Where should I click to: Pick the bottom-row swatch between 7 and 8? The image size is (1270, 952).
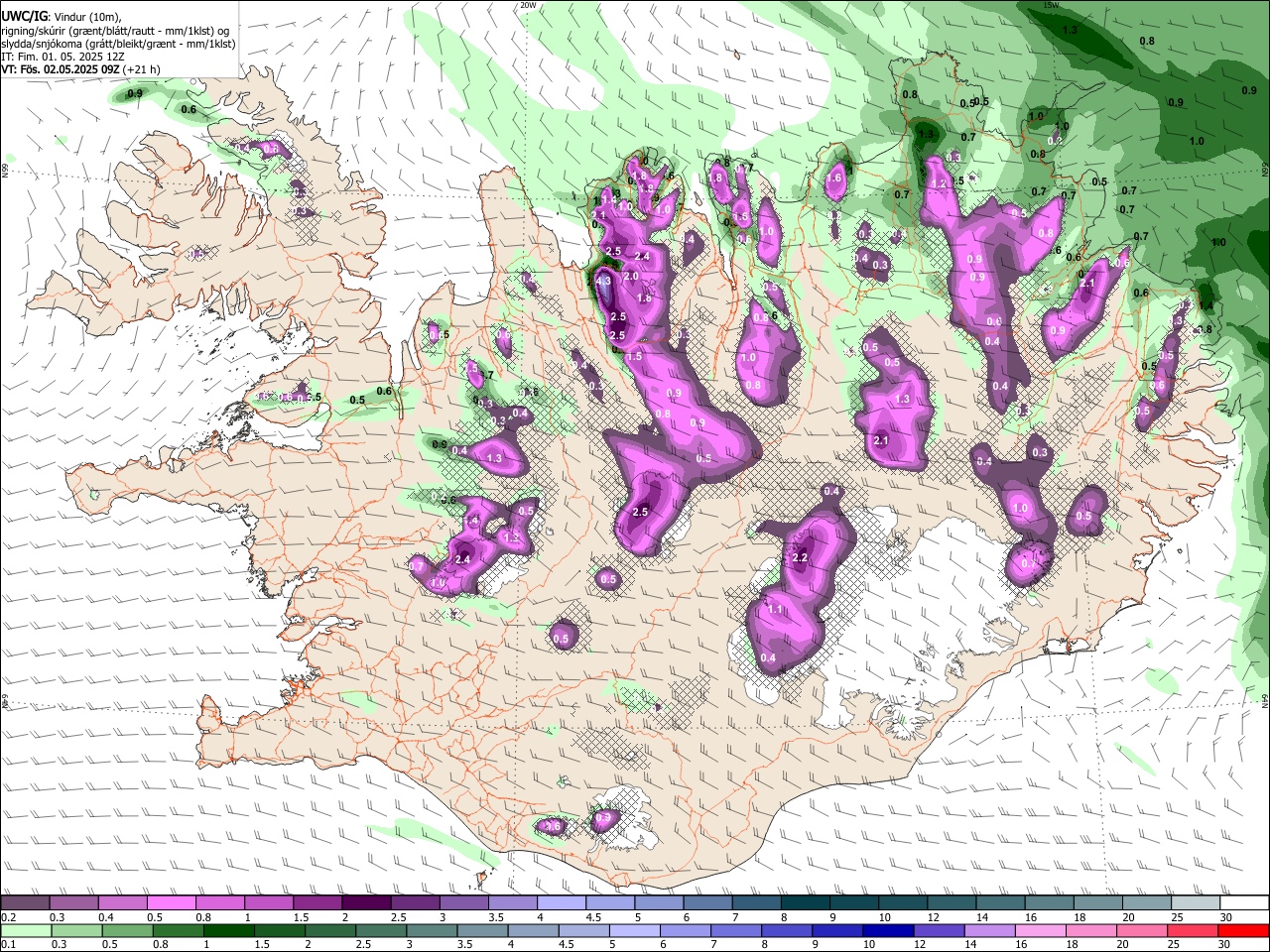pos(736,930)
